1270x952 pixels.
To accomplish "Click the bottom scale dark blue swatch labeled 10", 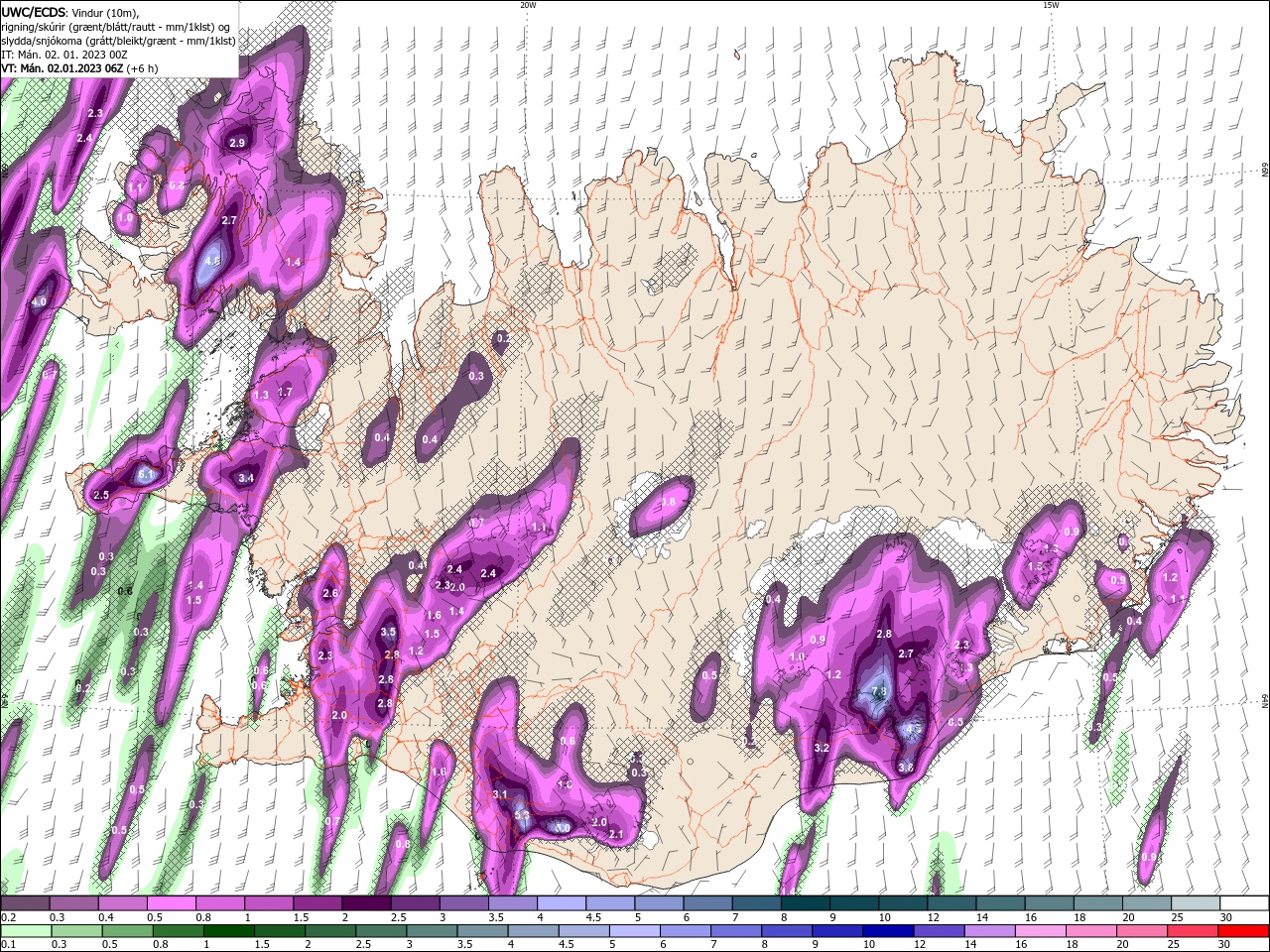I will 887,931.
